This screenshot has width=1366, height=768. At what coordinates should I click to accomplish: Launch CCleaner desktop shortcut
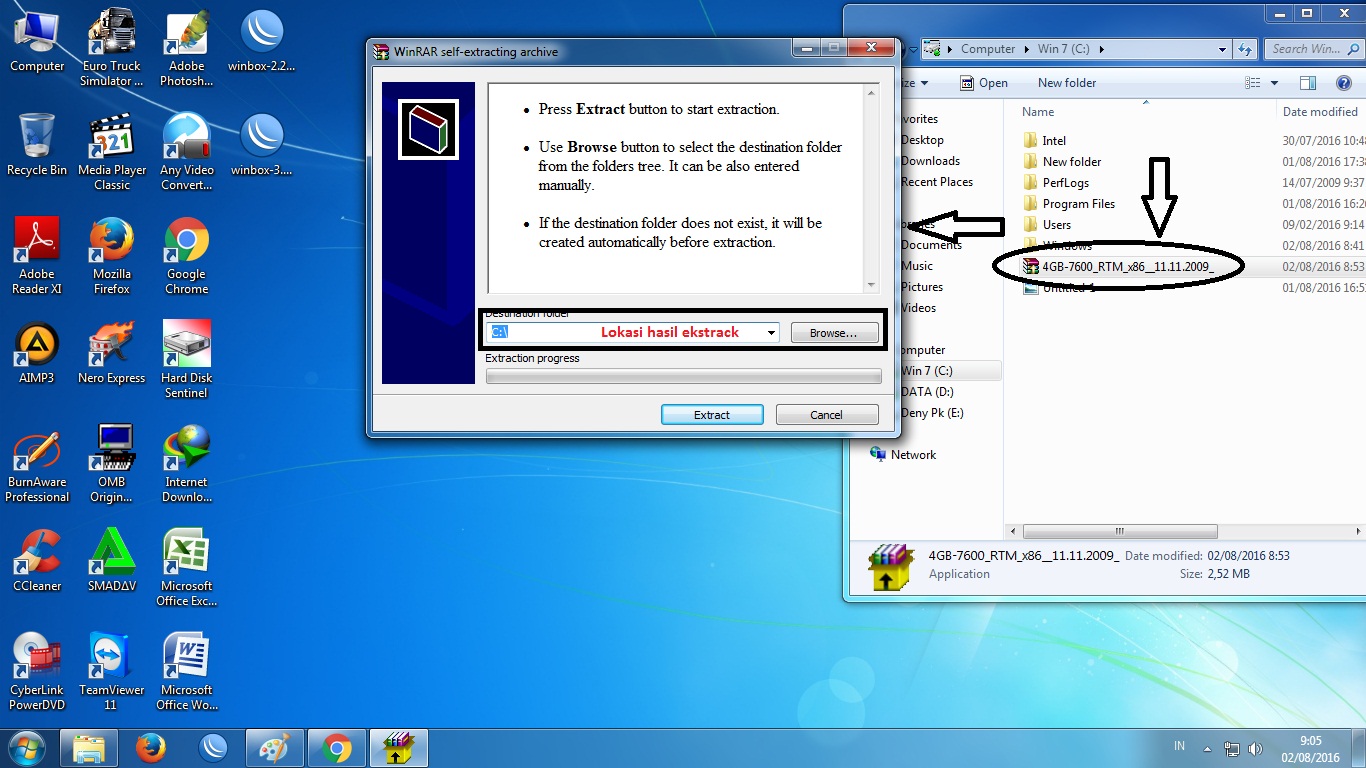37,560
